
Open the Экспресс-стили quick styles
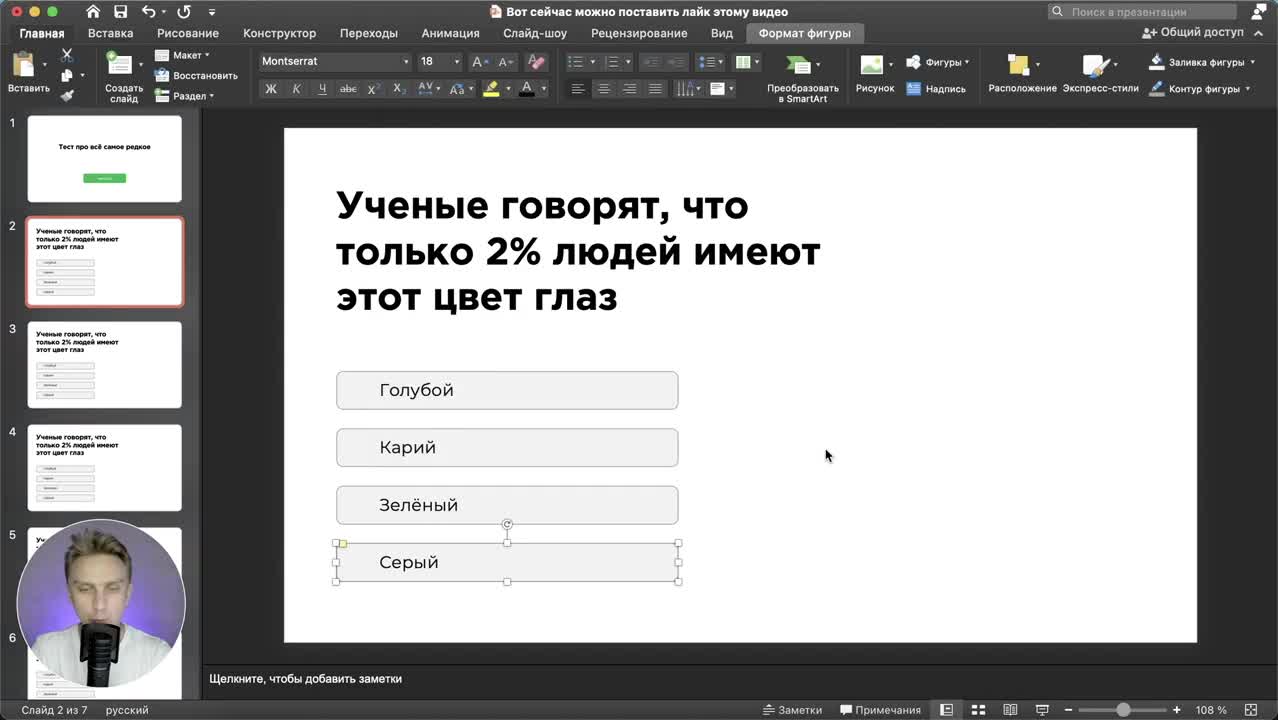1100,74
